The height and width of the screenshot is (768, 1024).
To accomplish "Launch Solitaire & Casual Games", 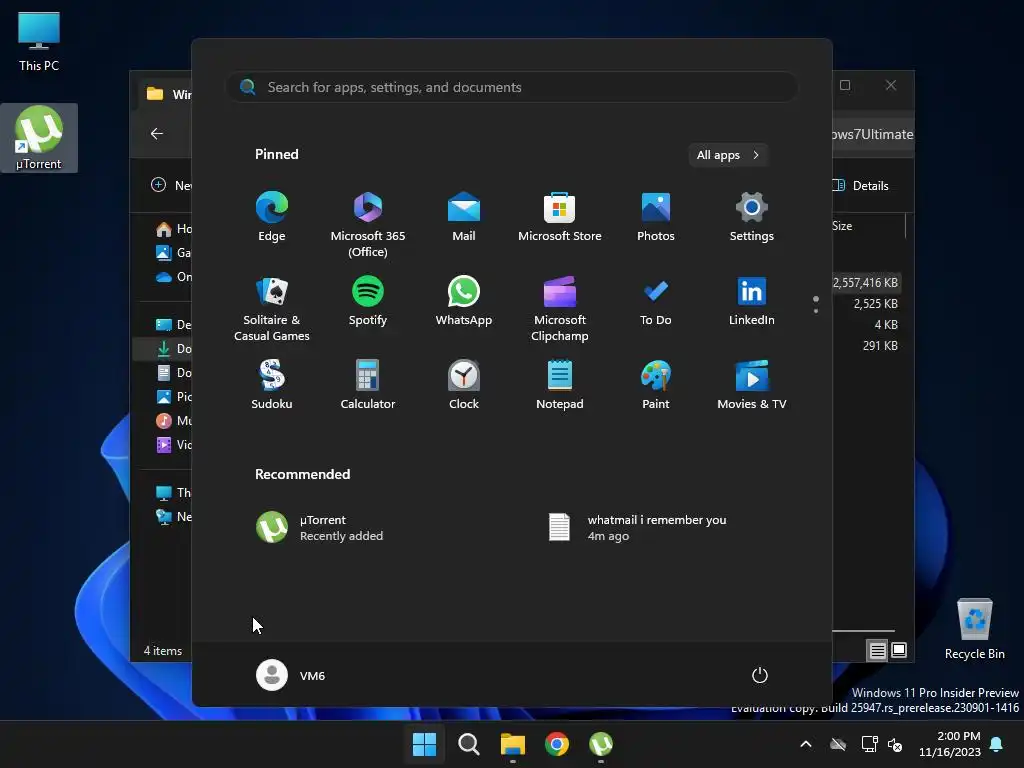I will 272,308.
